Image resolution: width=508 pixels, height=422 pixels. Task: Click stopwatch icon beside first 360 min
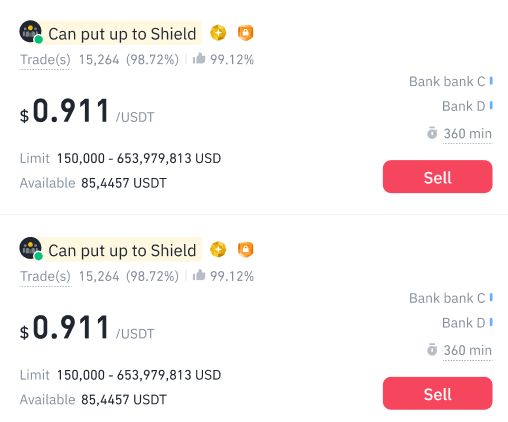432,133
